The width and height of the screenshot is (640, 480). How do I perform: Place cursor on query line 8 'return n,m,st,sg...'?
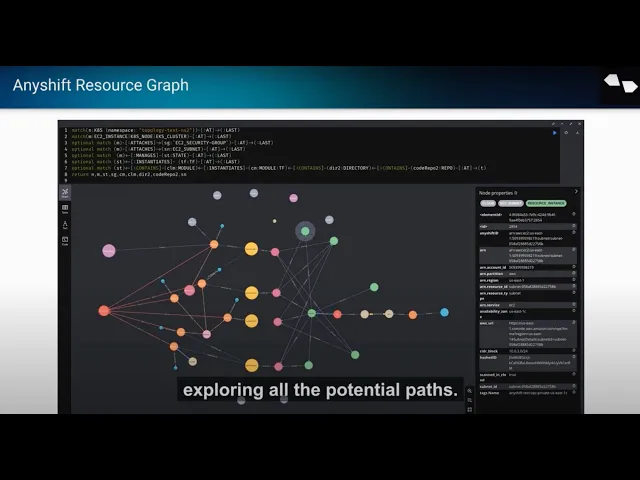click(x=129, y=174)
